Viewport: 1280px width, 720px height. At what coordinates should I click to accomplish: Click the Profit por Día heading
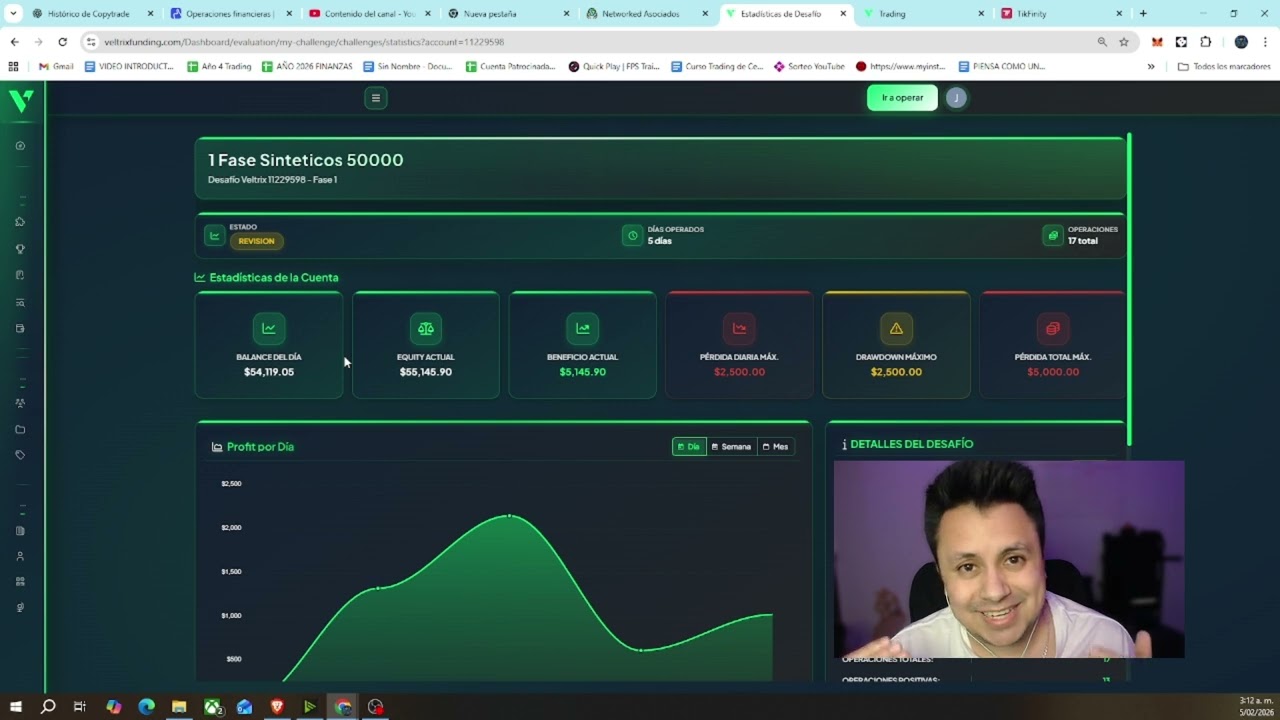[x=260, y=447]
